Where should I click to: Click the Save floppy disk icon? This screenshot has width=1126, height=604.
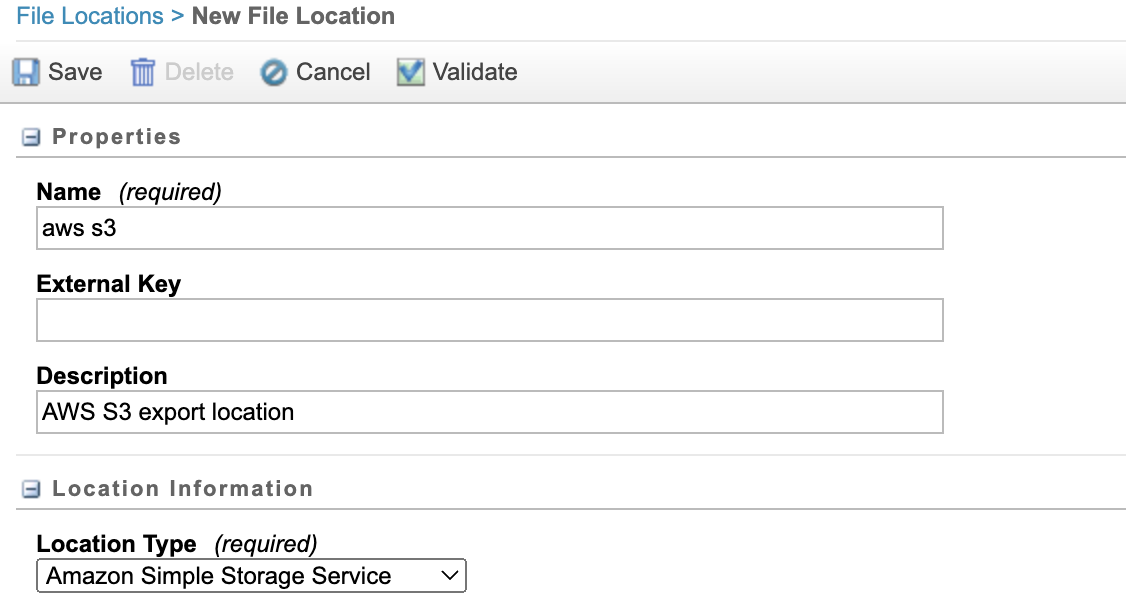pyautogui.click(x=26, y=72)
